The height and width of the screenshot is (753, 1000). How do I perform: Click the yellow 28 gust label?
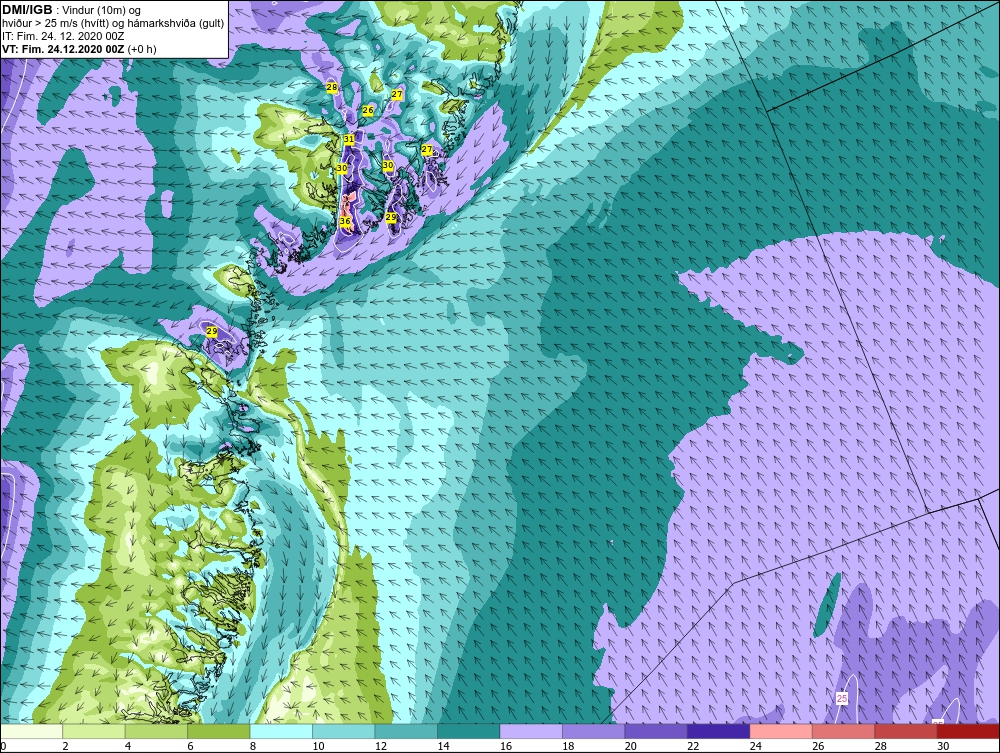click(x=332, y=87)
